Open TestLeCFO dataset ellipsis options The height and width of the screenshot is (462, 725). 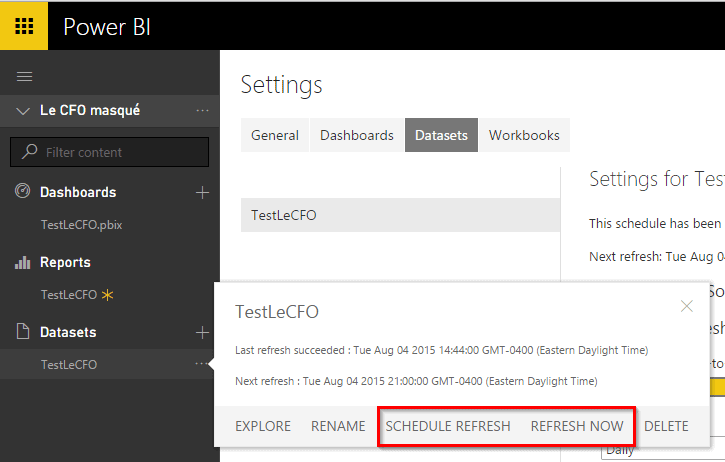click(203, 364)
